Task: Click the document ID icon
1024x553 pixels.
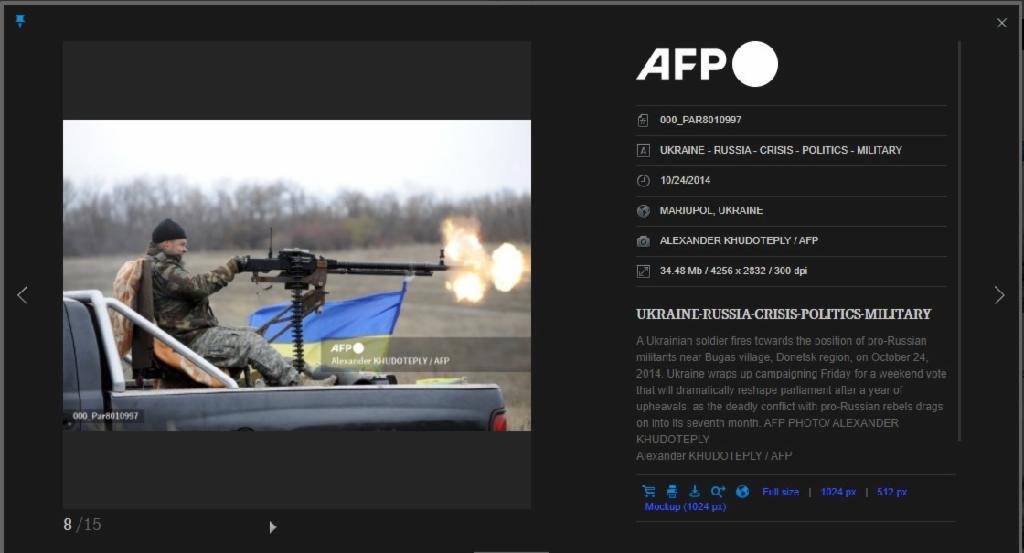Action: [x=643, y=120]
